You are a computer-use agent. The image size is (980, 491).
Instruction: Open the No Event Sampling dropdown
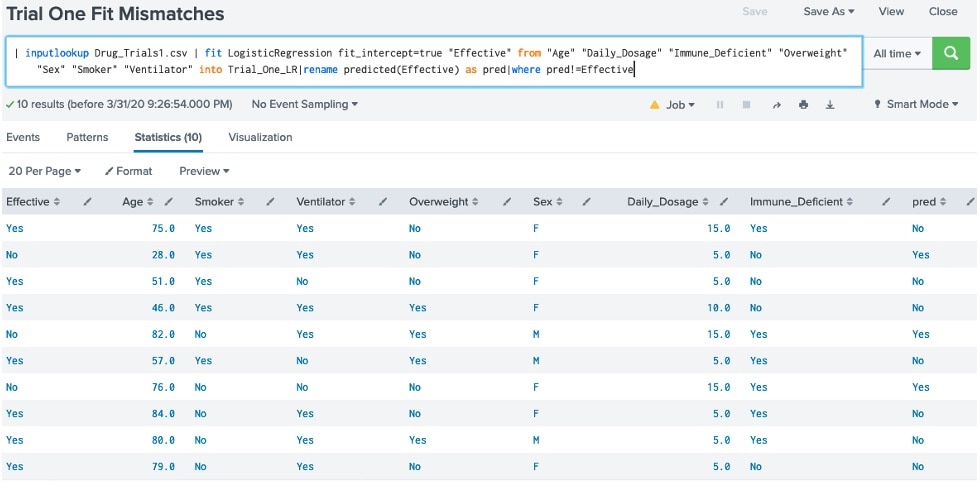(x=304, y=104)
